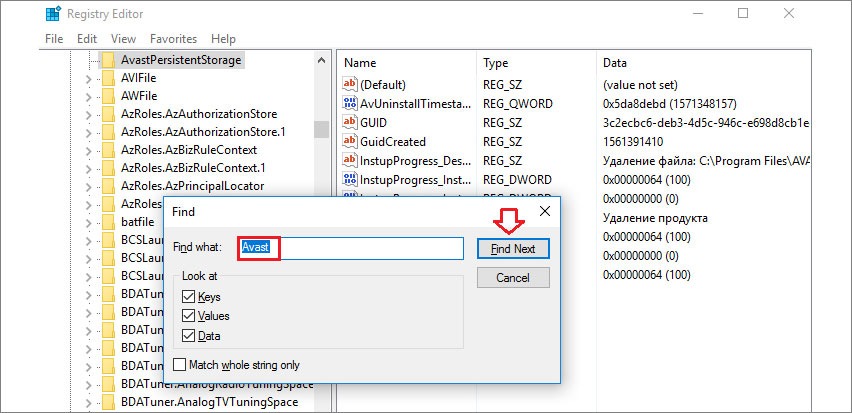This screenshot has height=413, width=852.
Task: Click folder icon of BDATuner.AnalogTVTuningSpace
Action: click(x=109, y=402)
